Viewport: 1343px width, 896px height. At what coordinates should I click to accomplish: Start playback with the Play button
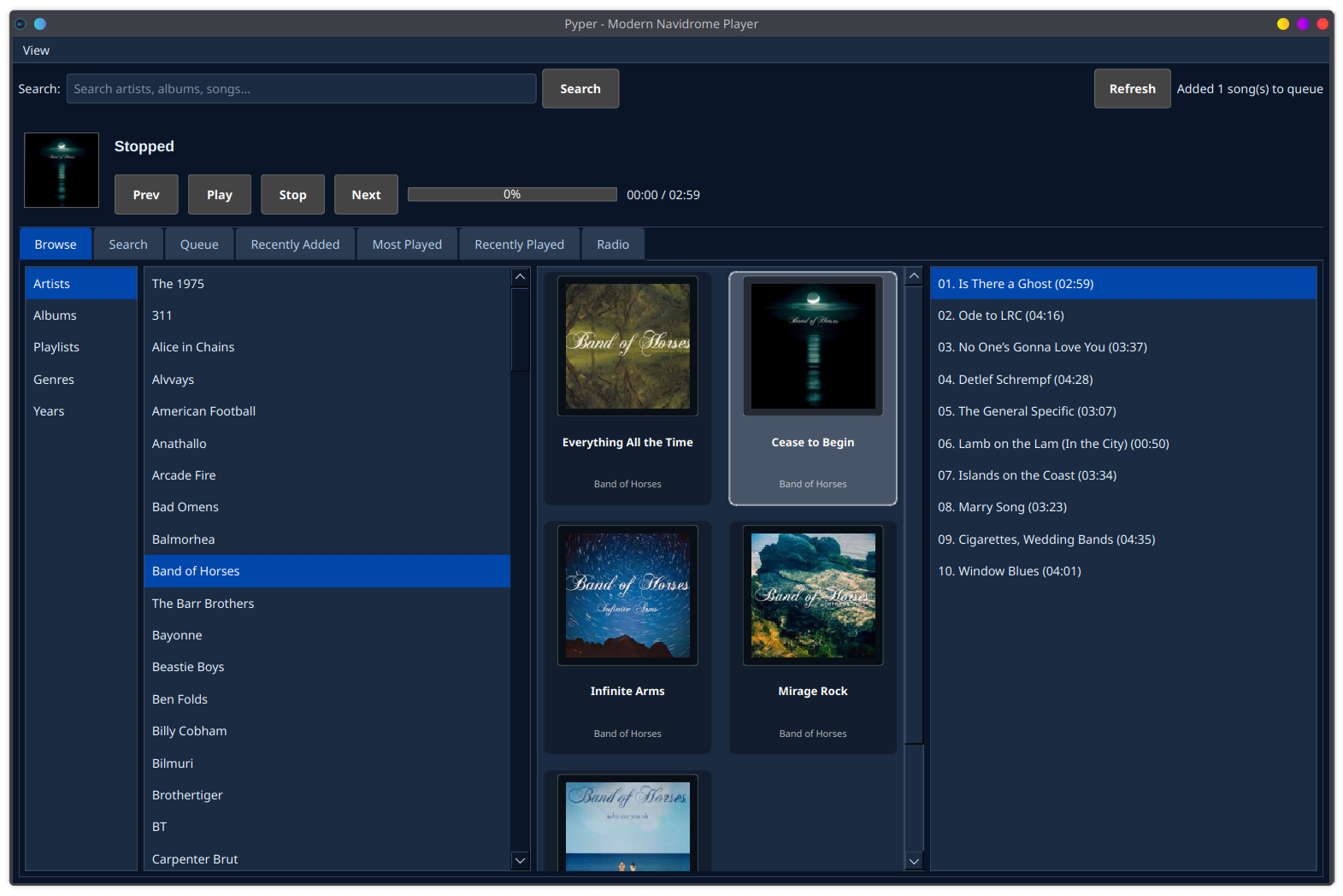click(220, 195)
